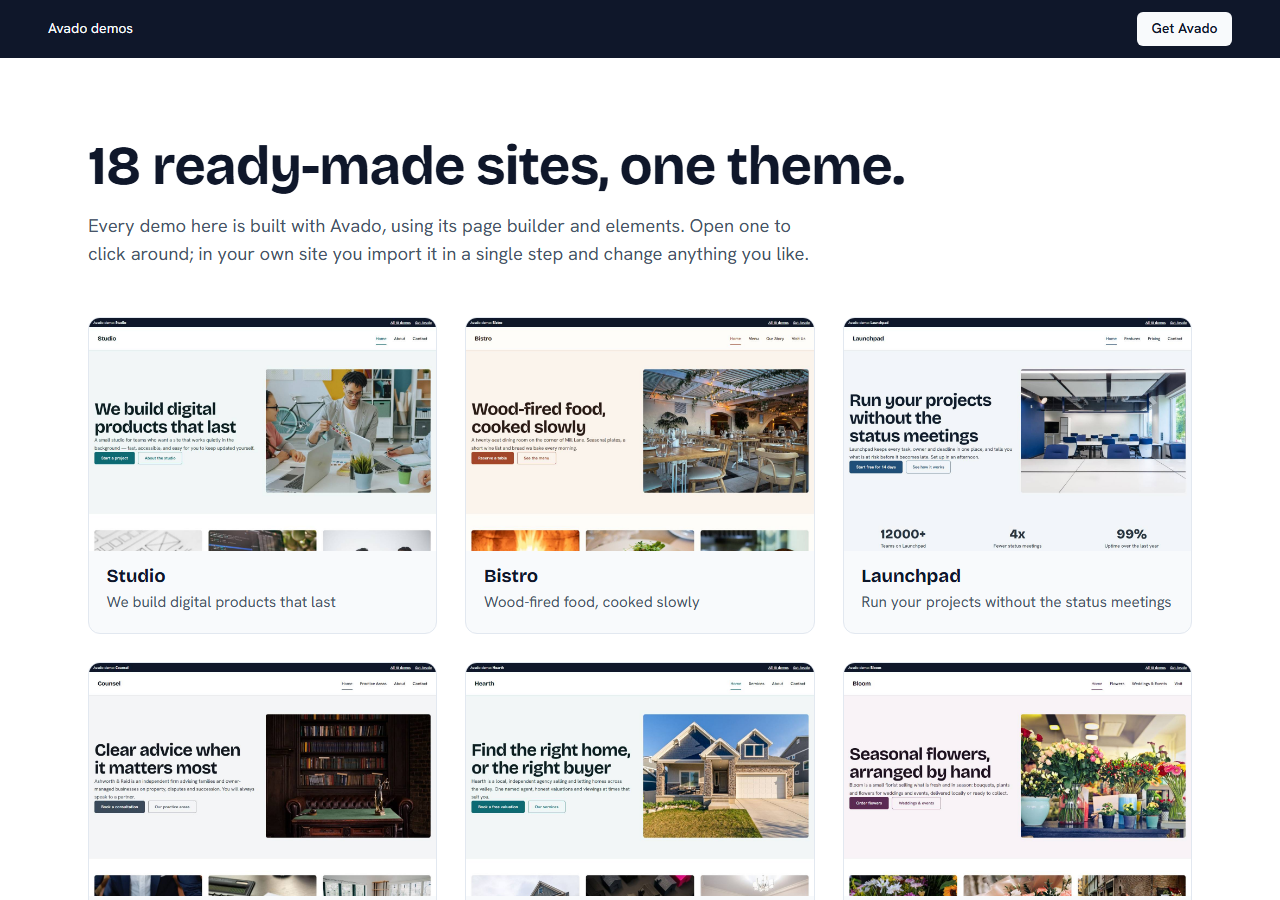Click the Bistro card title
Viewport: 1280px width, 900px height.
[x=511, y=576]
